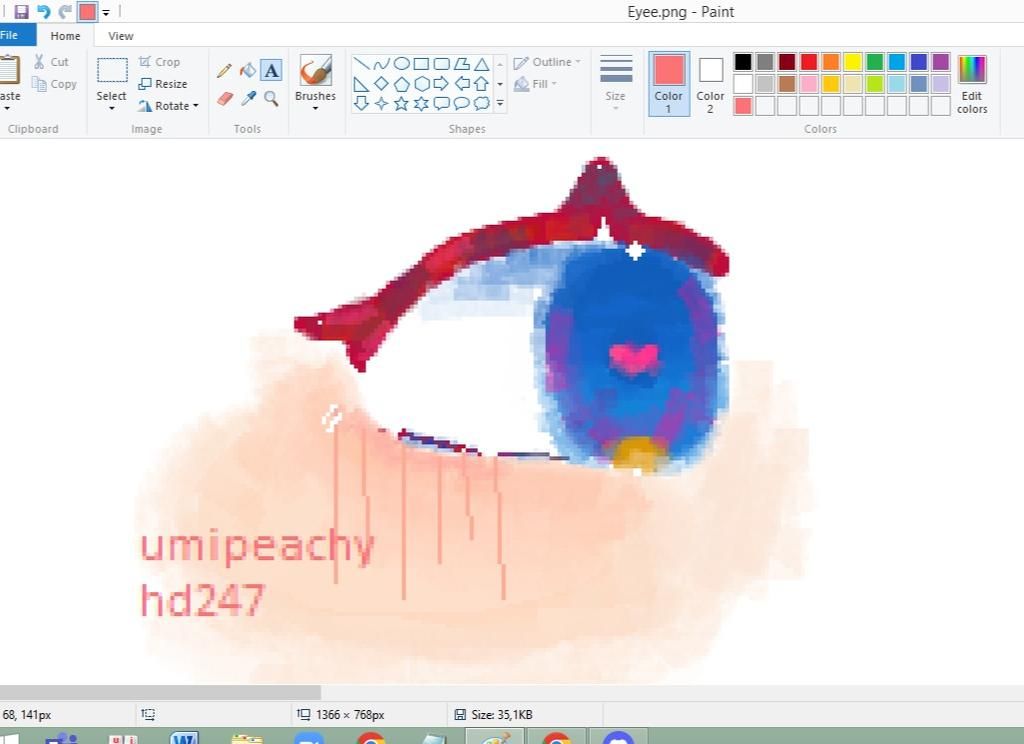
Task: Pick the rose pink color swatch
Action: (808, 84)
